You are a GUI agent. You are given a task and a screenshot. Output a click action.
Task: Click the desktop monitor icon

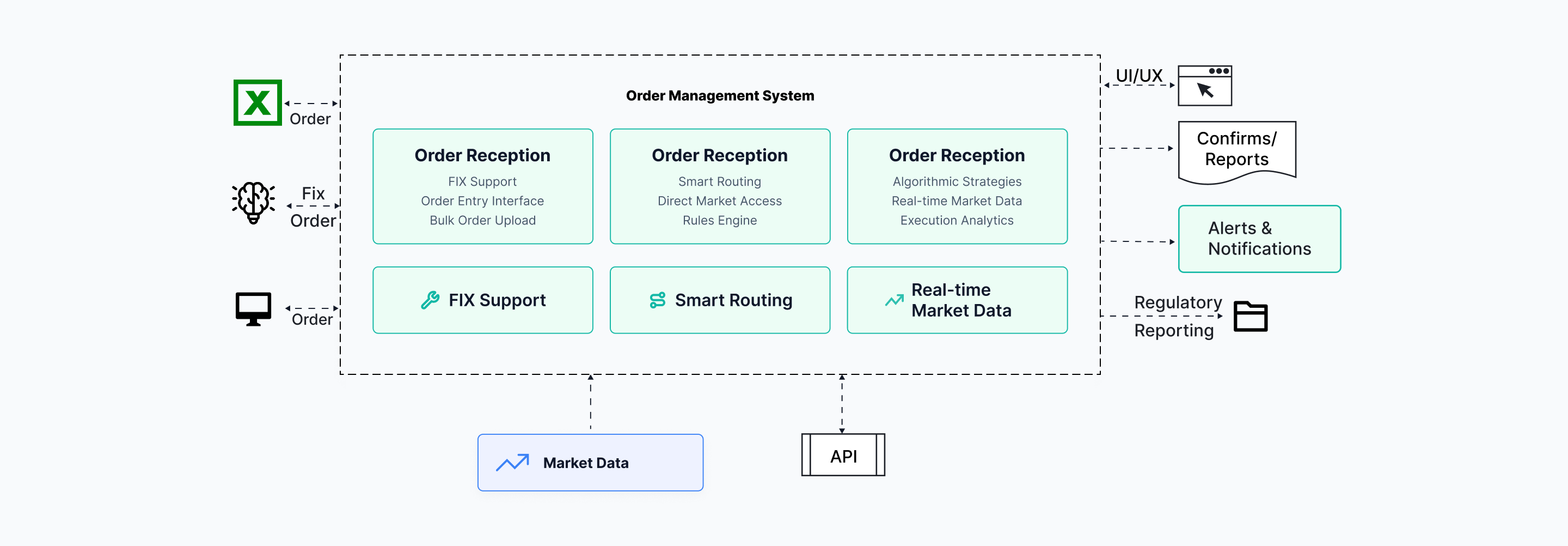click(253, 309)
